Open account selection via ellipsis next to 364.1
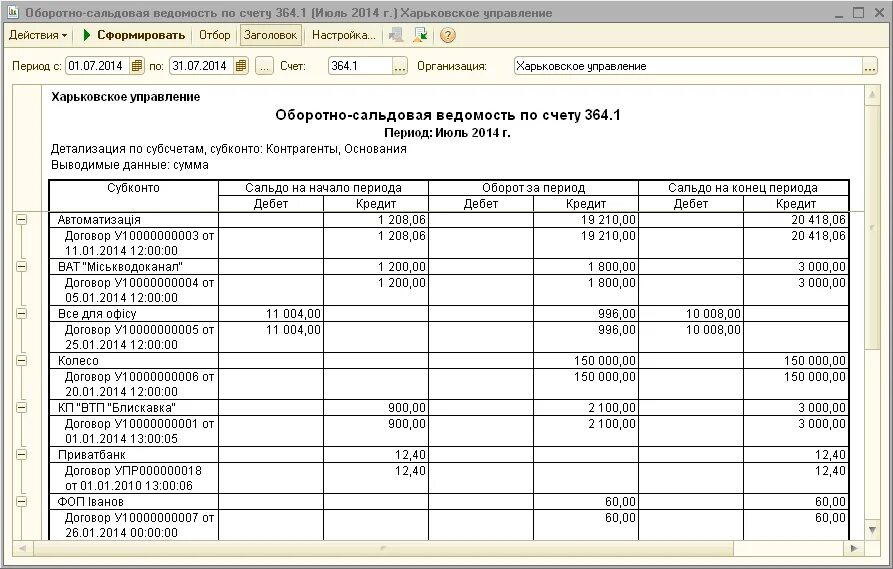This screenshot has width=893, height=569. click(x=400, y=66)
